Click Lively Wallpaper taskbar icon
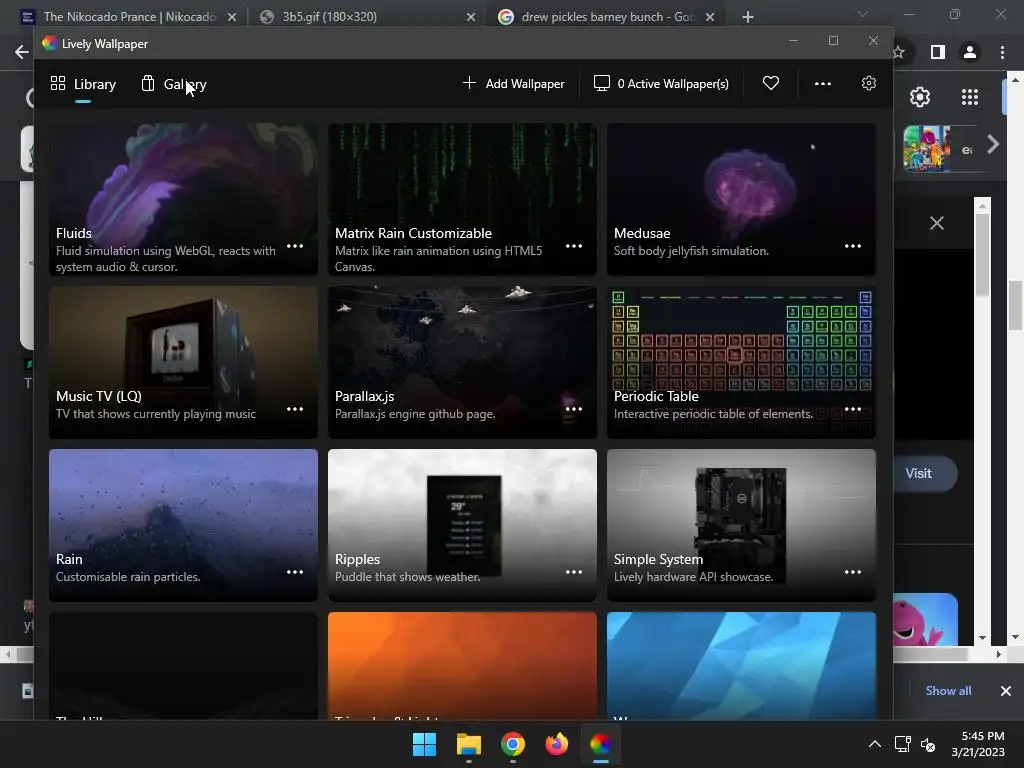Image resolution: width=1024 pixels, height=768 pixels. click(x=601, y=744)
